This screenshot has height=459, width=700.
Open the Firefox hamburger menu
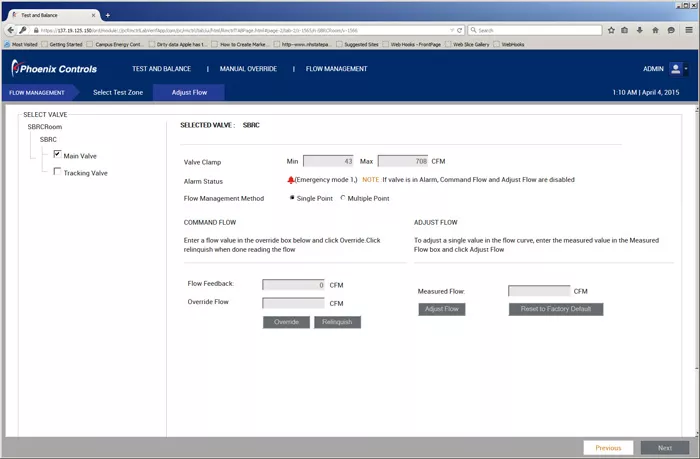pos(689,31)
